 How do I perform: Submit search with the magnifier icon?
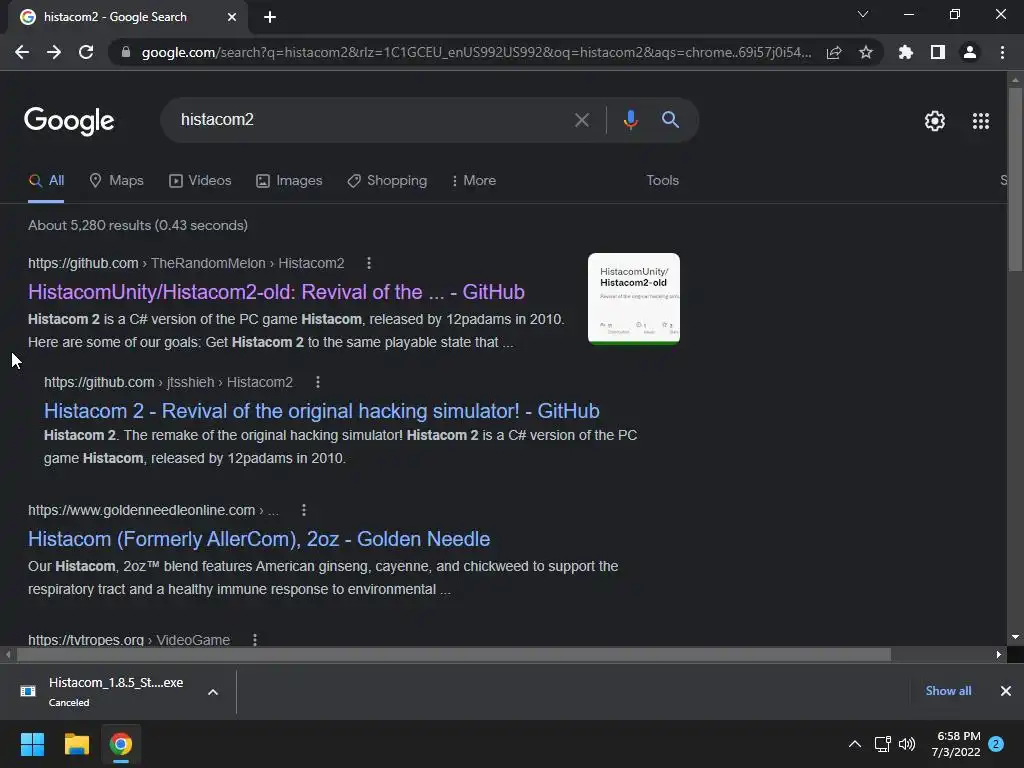click(x=670, y=120)
